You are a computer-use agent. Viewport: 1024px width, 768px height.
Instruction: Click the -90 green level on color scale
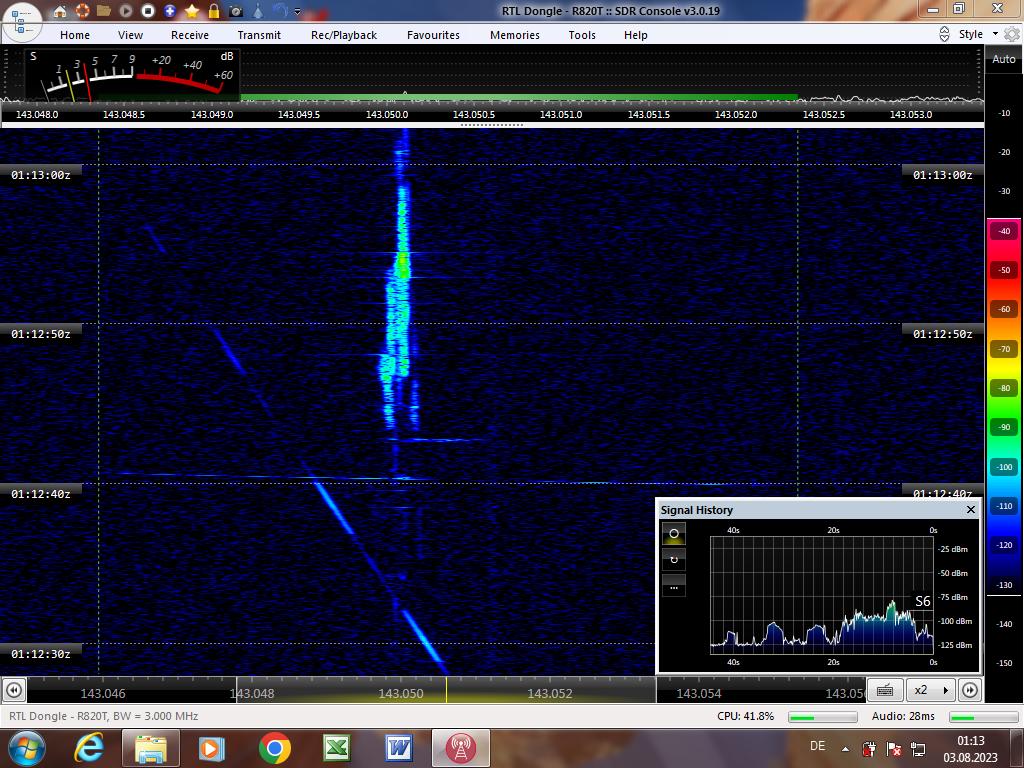tap(1004, 427)
